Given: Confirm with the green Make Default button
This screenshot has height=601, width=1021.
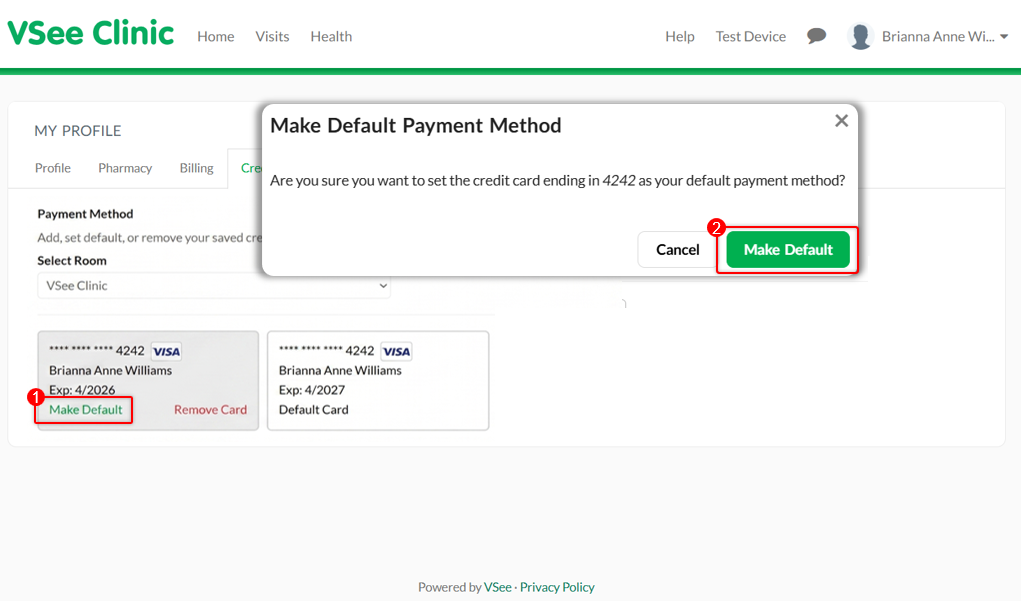Looking at the screenshot, I should pos(788,250).
